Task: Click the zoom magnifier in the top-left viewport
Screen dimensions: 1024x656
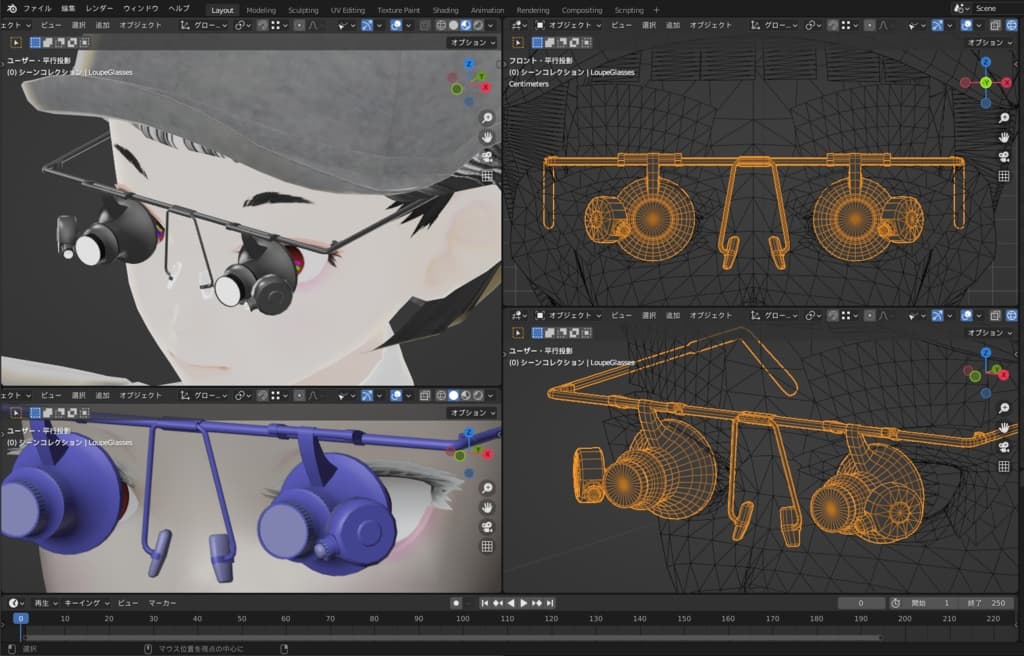Action: (487, 117)
